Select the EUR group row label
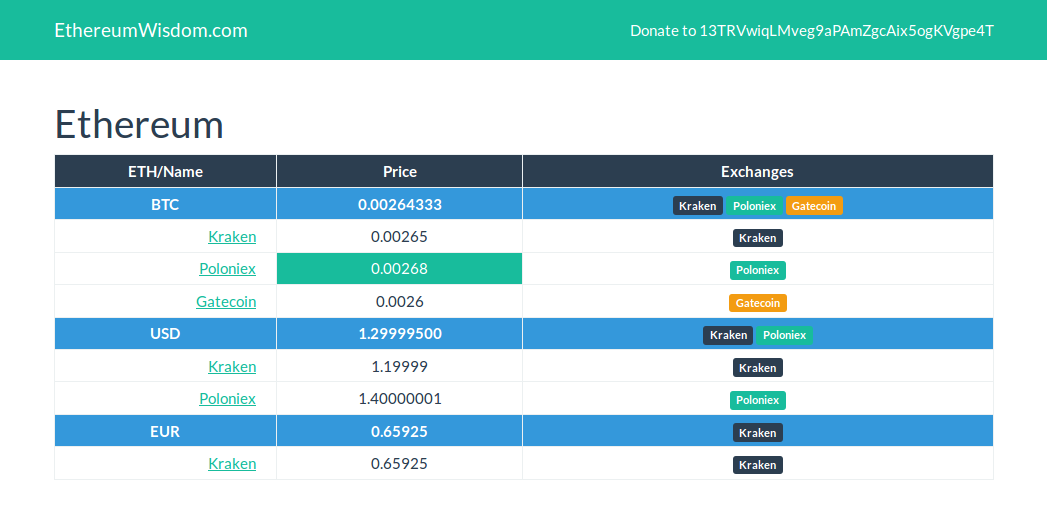1047x521 pixels. (x=166, y=431)
